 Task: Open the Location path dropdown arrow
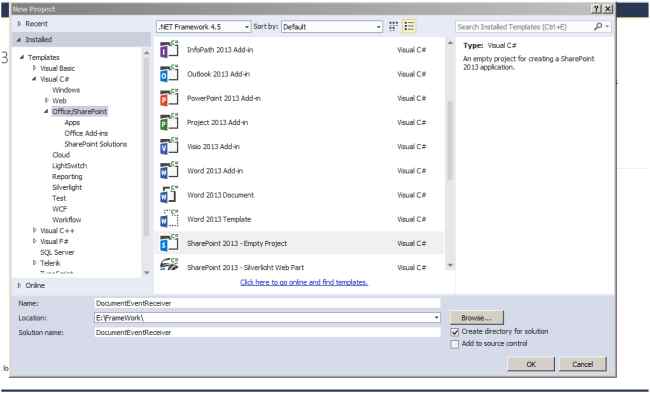(x=436, y=318)
